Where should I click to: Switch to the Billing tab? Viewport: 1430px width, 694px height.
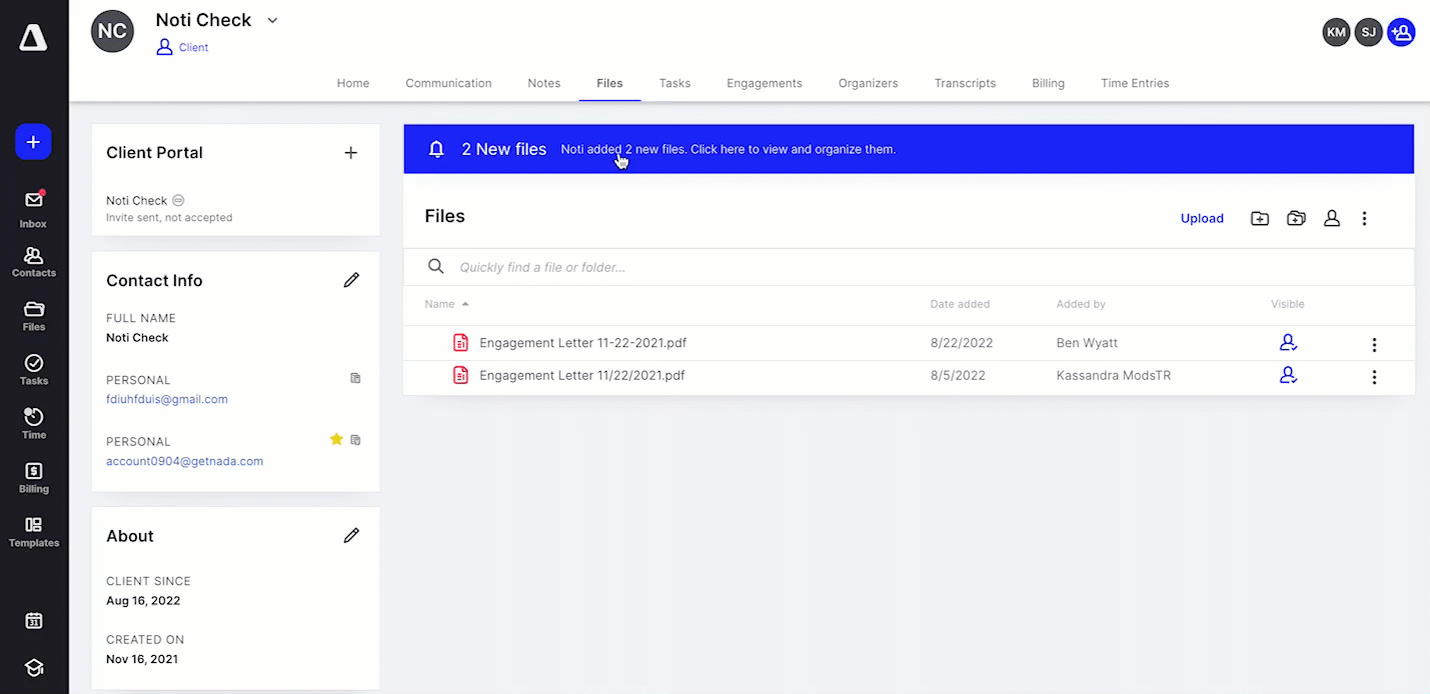click(1048, 83)
